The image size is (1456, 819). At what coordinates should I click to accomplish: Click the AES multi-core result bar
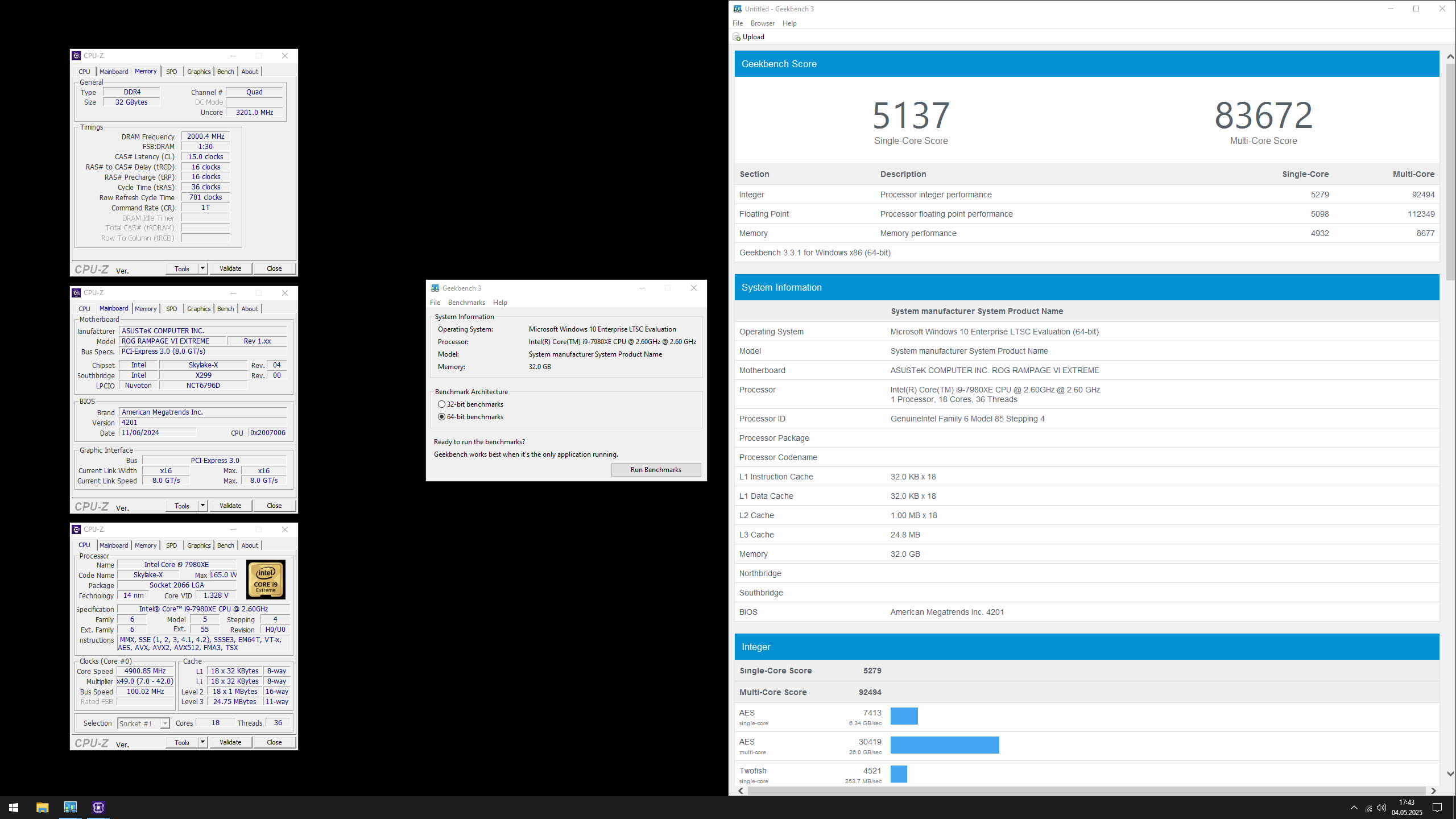pos(945,745)
